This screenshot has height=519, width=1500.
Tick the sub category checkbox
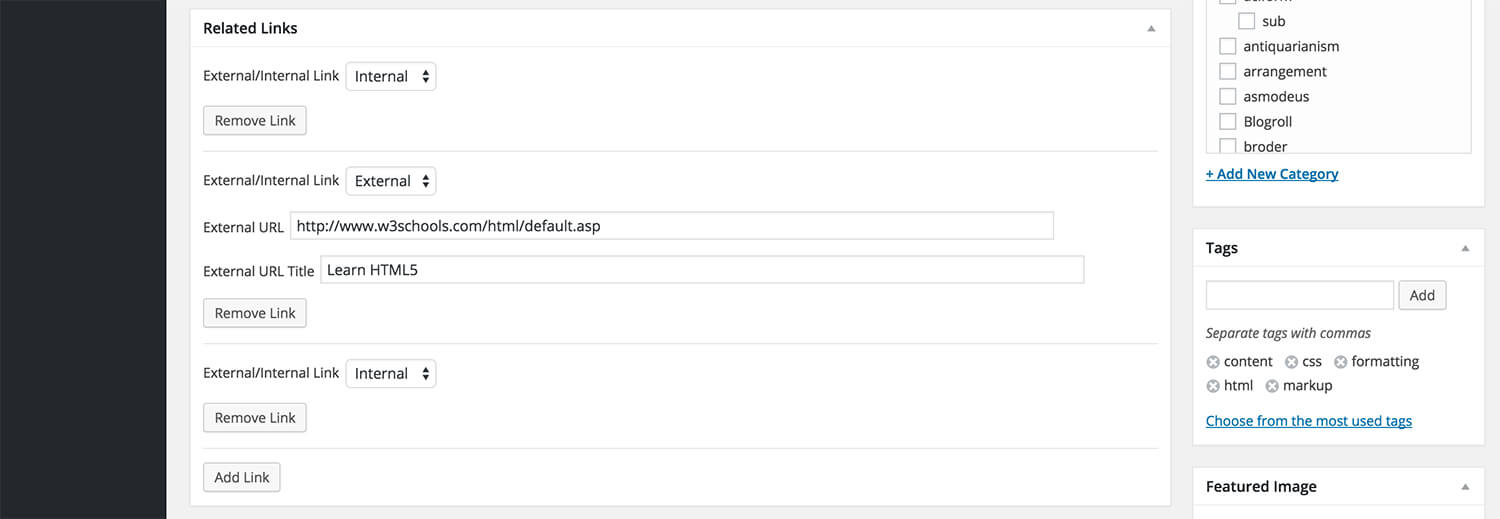[1247, 21]
